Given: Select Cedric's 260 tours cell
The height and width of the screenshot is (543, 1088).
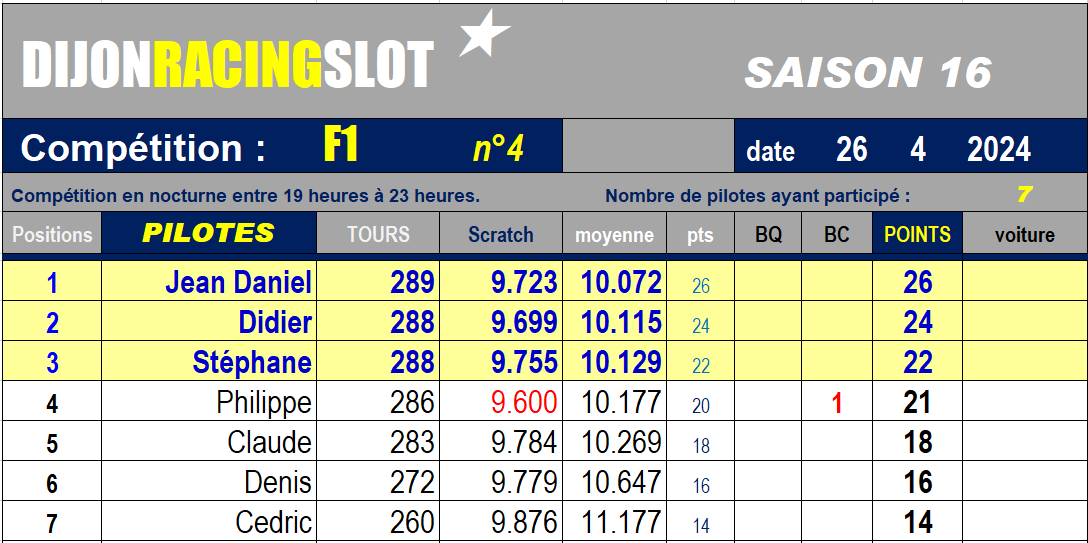Looking at the screenshot, I should pyautogui.click(x=378, y=522).
